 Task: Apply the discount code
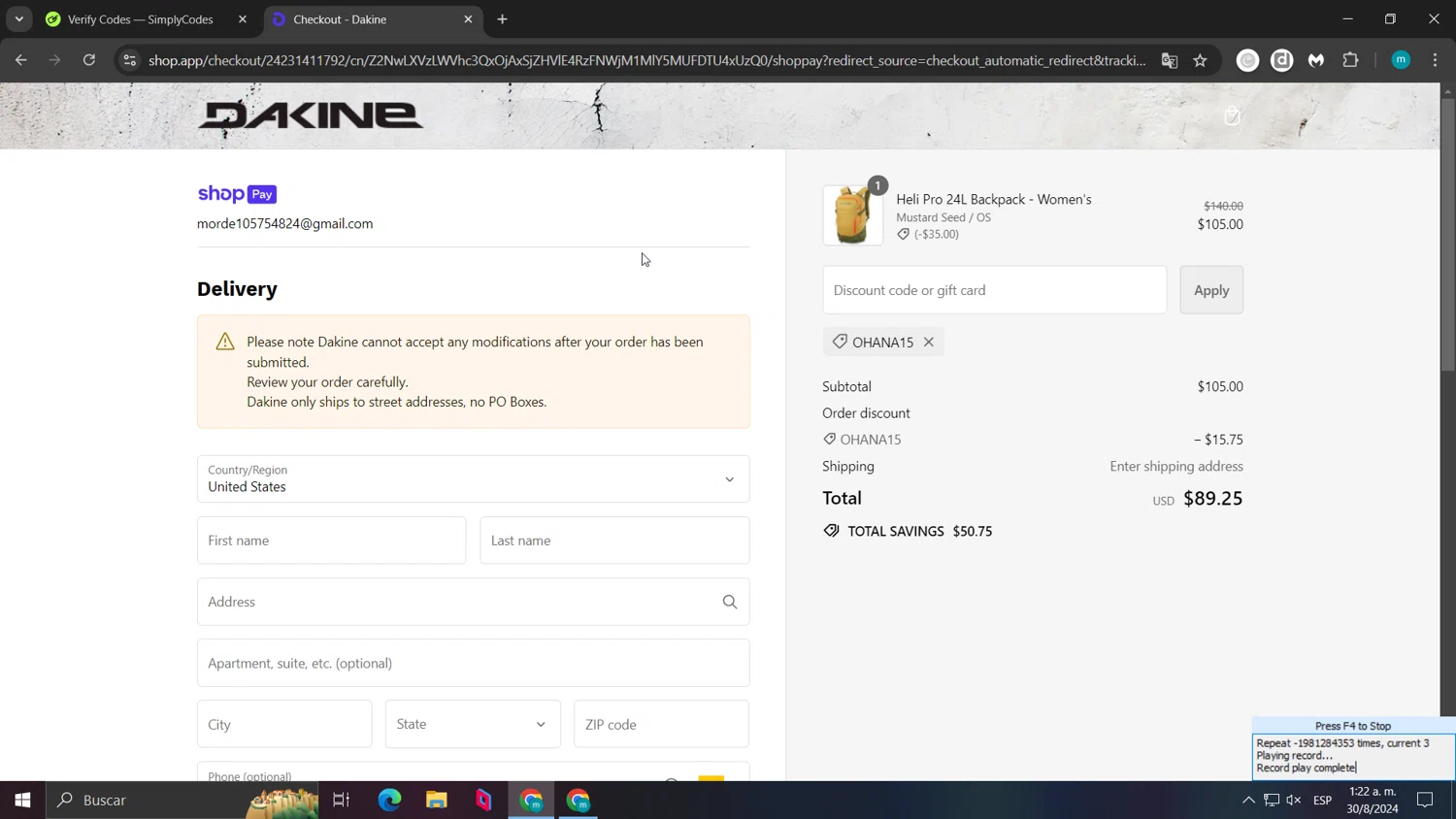pos(1211,290)
